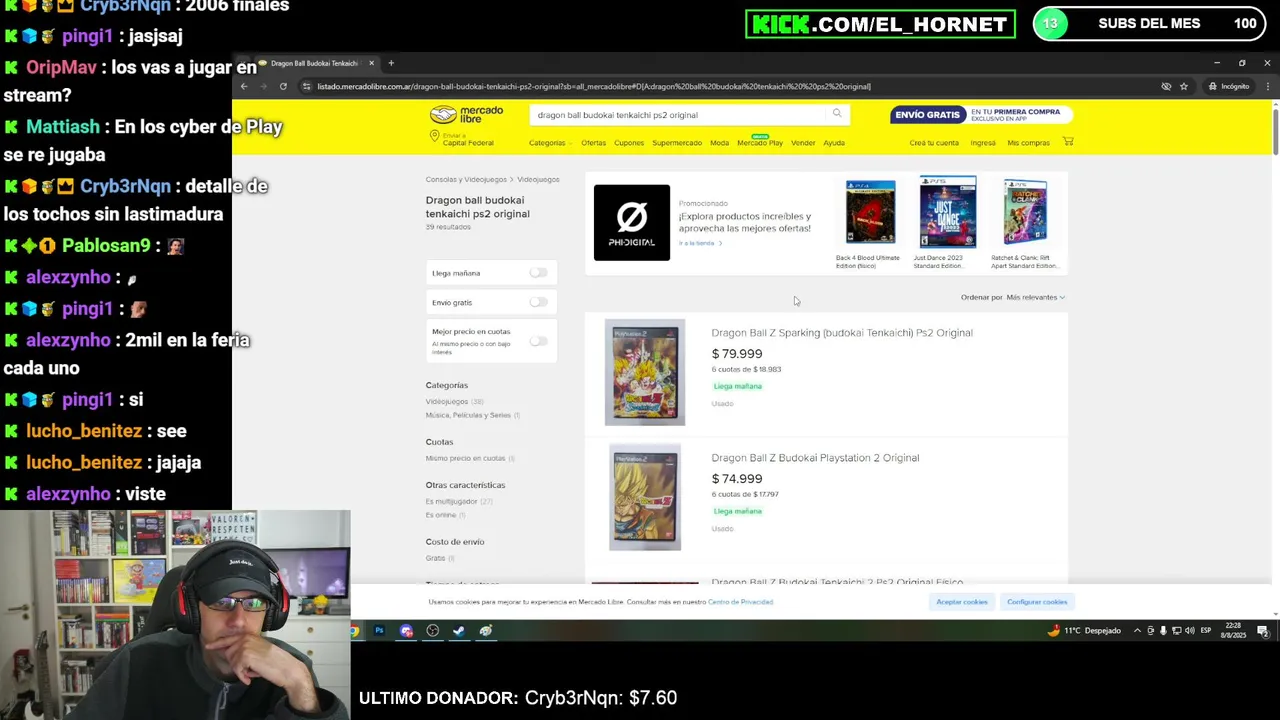The image size is (1280, 720).
Task: Open the notification center icon
Action: click(x=1263, y=631)
